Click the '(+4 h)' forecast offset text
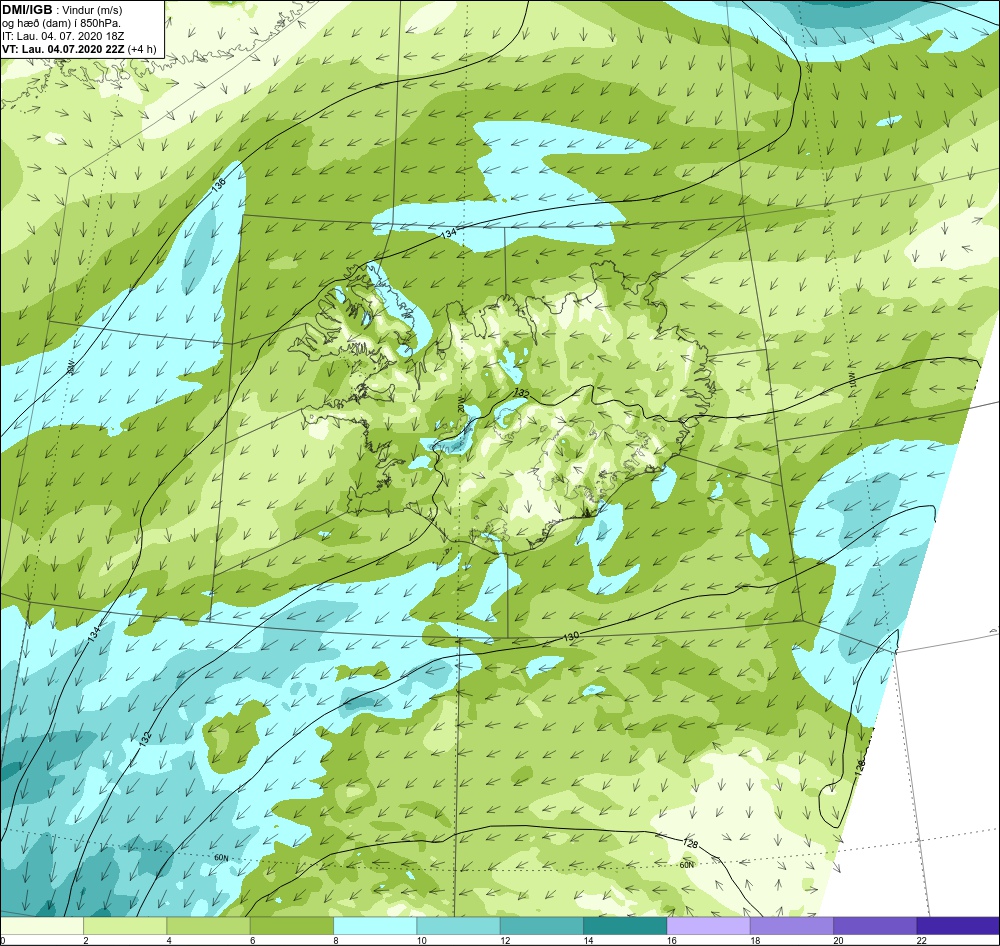The image size is (1000, 946). (x=142, y=48)
